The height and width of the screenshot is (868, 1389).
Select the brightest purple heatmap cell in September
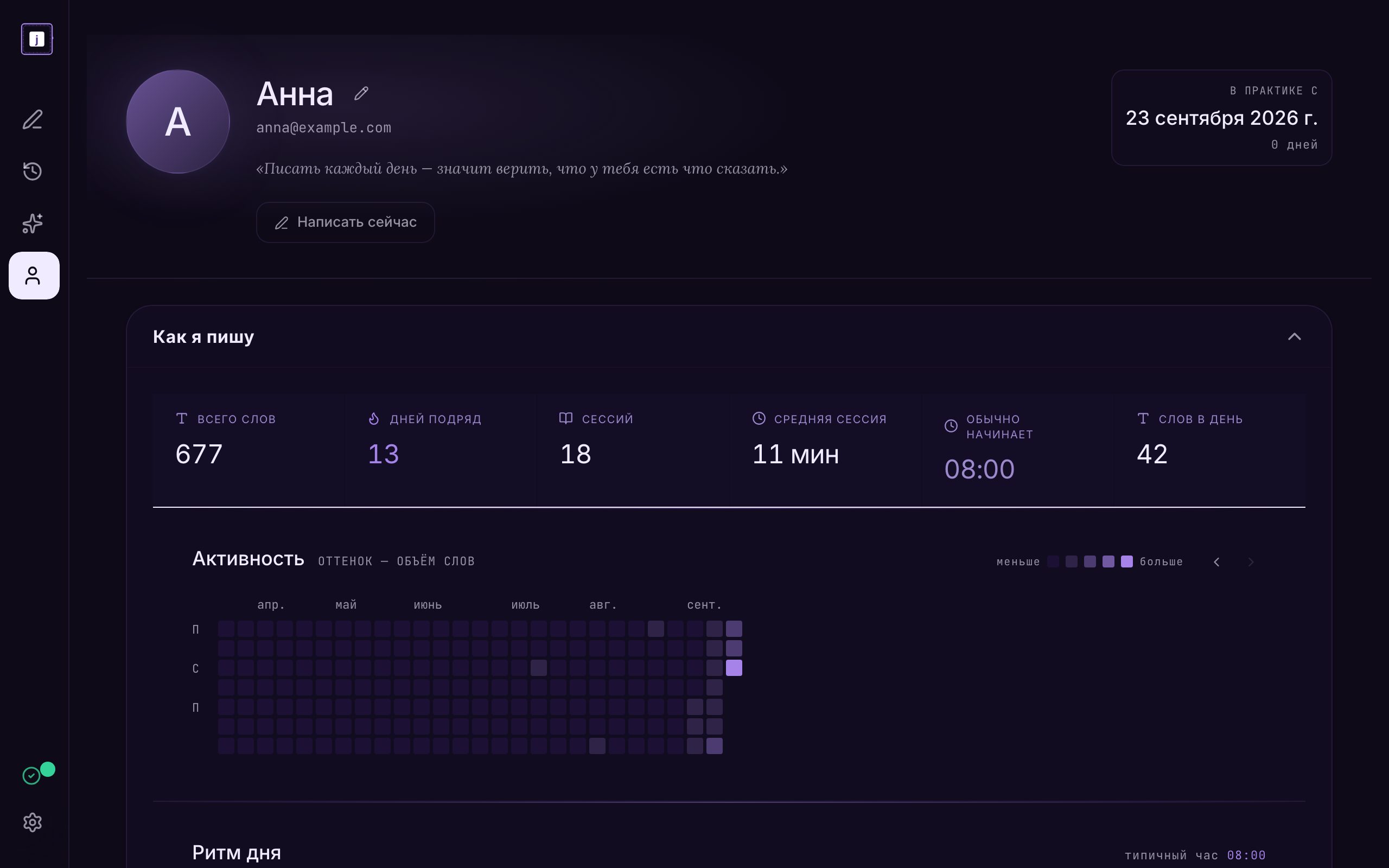[x=734, y=668]
